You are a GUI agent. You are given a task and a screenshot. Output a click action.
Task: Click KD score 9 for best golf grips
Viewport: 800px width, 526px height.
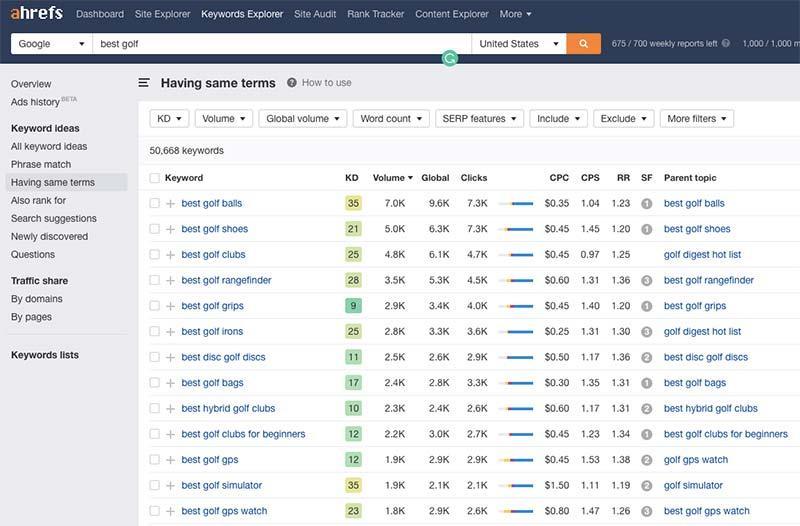coord(353,306)
